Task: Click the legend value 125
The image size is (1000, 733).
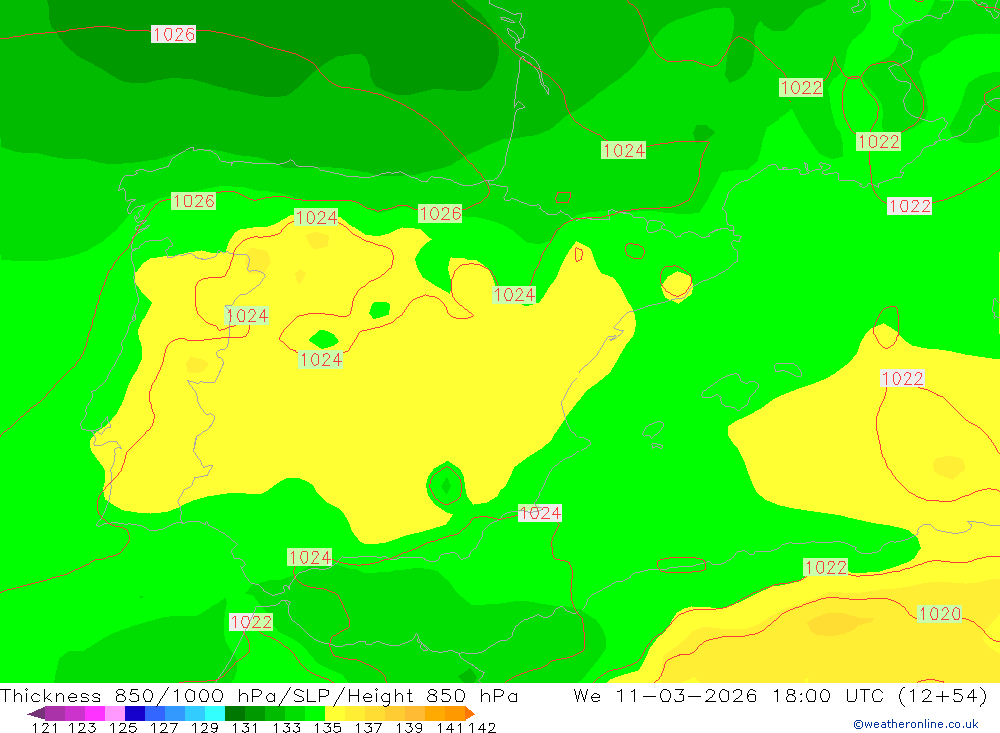Action: (x=123, y=727)
